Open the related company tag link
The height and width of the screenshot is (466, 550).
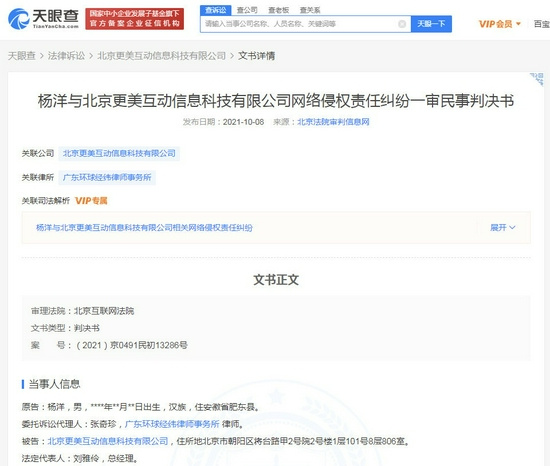(119, 154)
